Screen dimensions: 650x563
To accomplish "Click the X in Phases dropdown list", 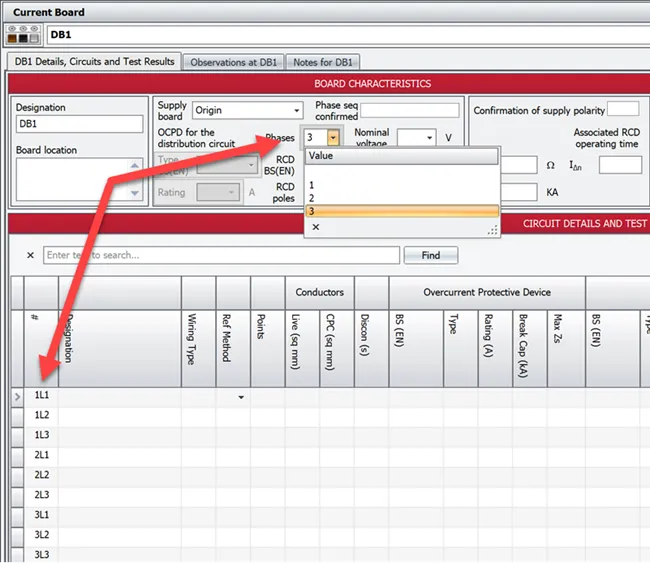I will tap(316, 227).
